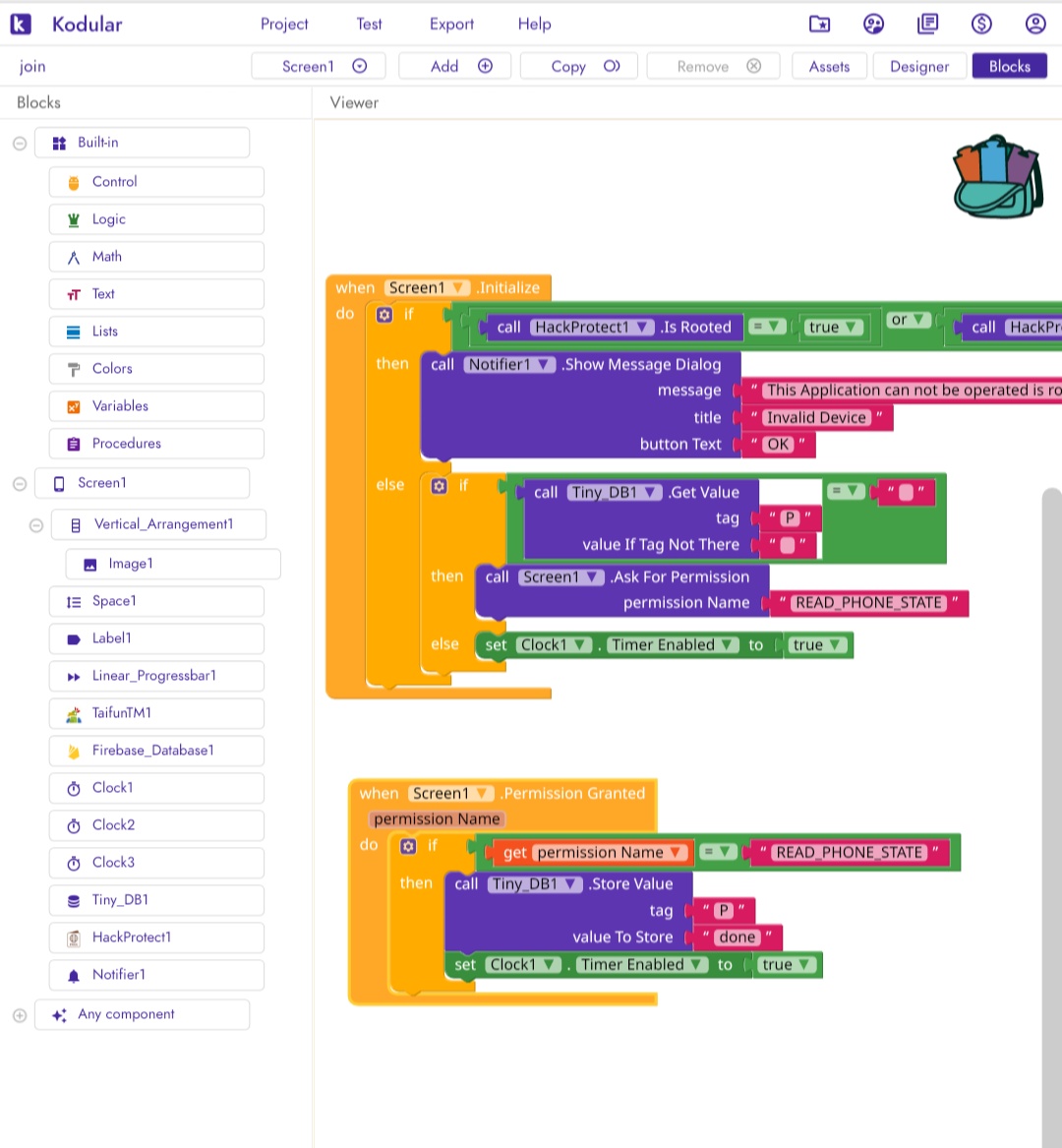Collapse the Screen1 component tree
Screen dimensions: 1062x1148
pos(20,484)
